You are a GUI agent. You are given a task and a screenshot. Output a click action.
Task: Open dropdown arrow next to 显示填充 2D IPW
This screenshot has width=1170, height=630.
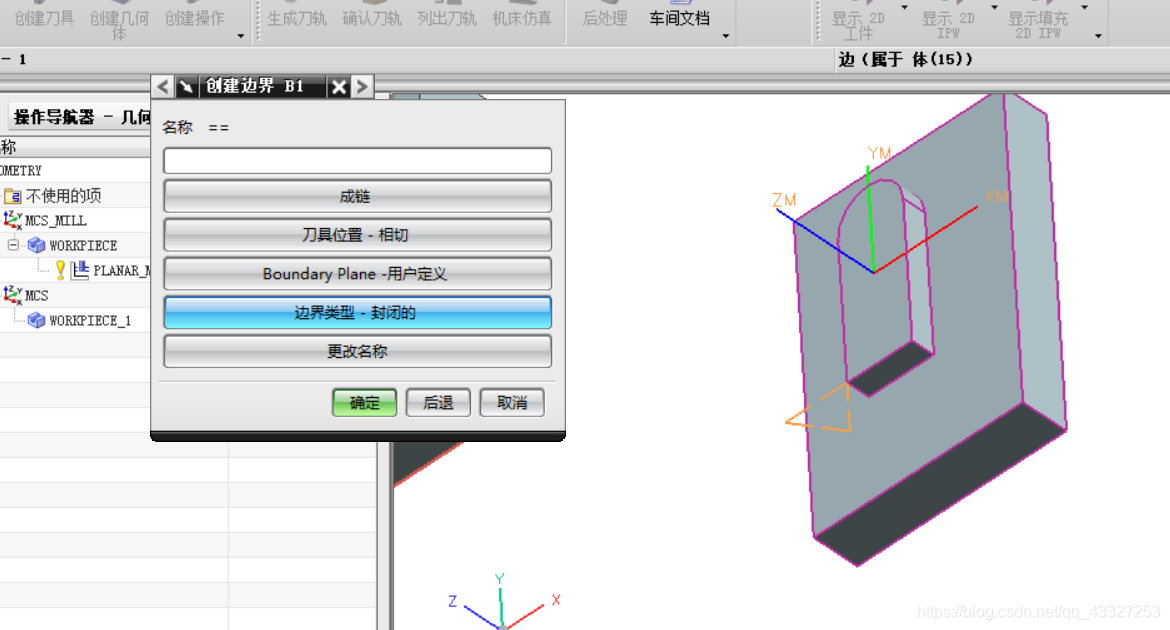coord(1084,7)
